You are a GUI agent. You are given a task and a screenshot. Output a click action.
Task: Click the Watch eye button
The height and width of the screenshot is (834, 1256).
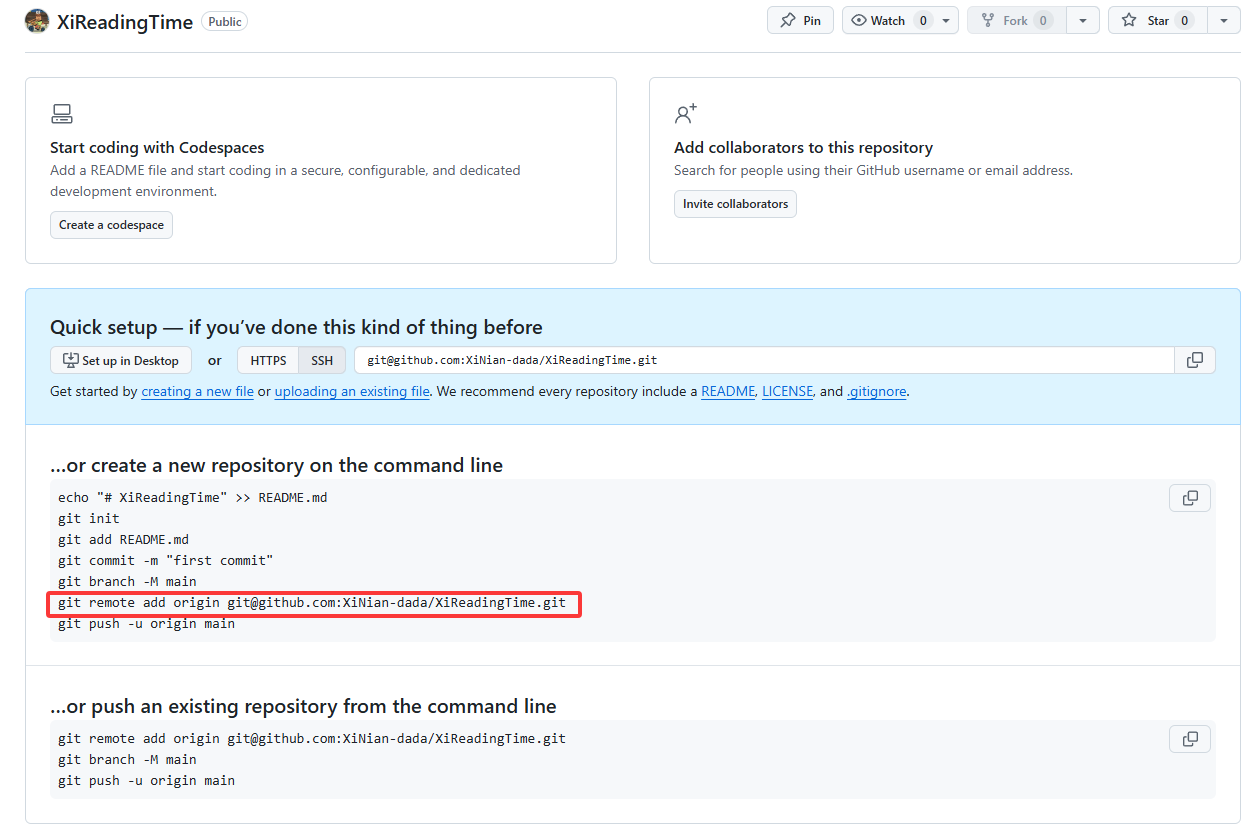tap(877, 20)
